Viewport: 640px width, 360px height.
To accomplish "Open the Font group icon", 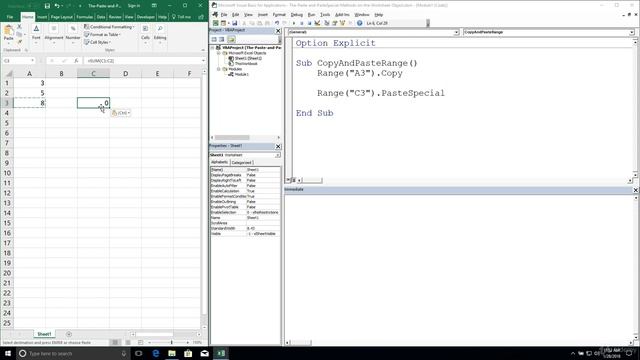I will 36,29.
